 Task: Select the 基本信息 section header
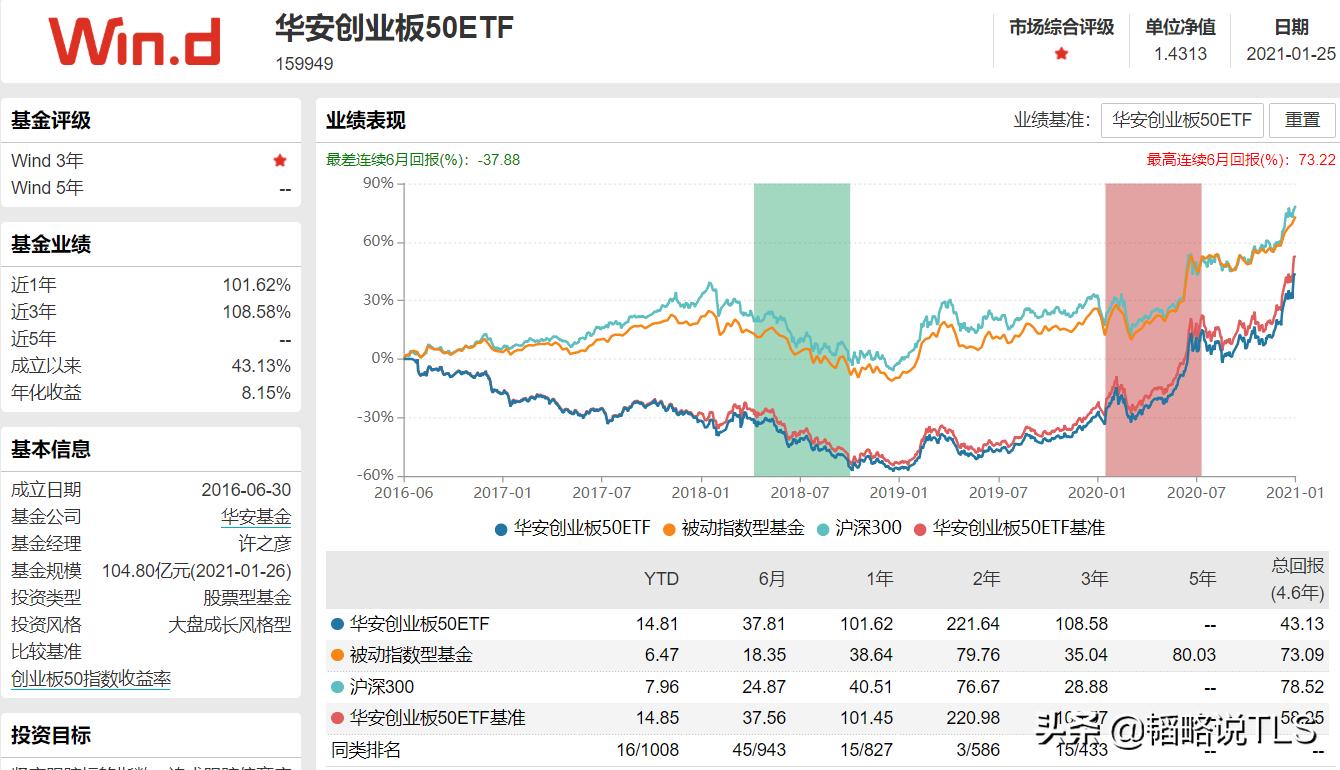tap(50, 450)
